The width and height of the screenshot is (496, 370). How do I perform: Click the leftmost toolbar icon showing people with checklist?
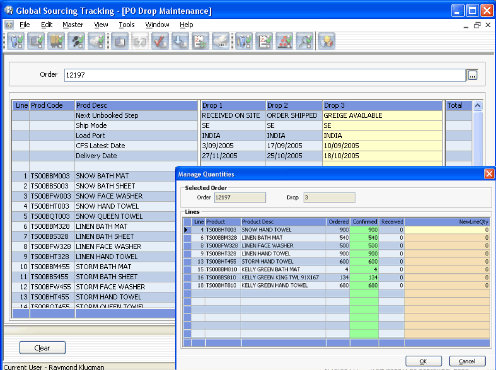pos(16,41)
